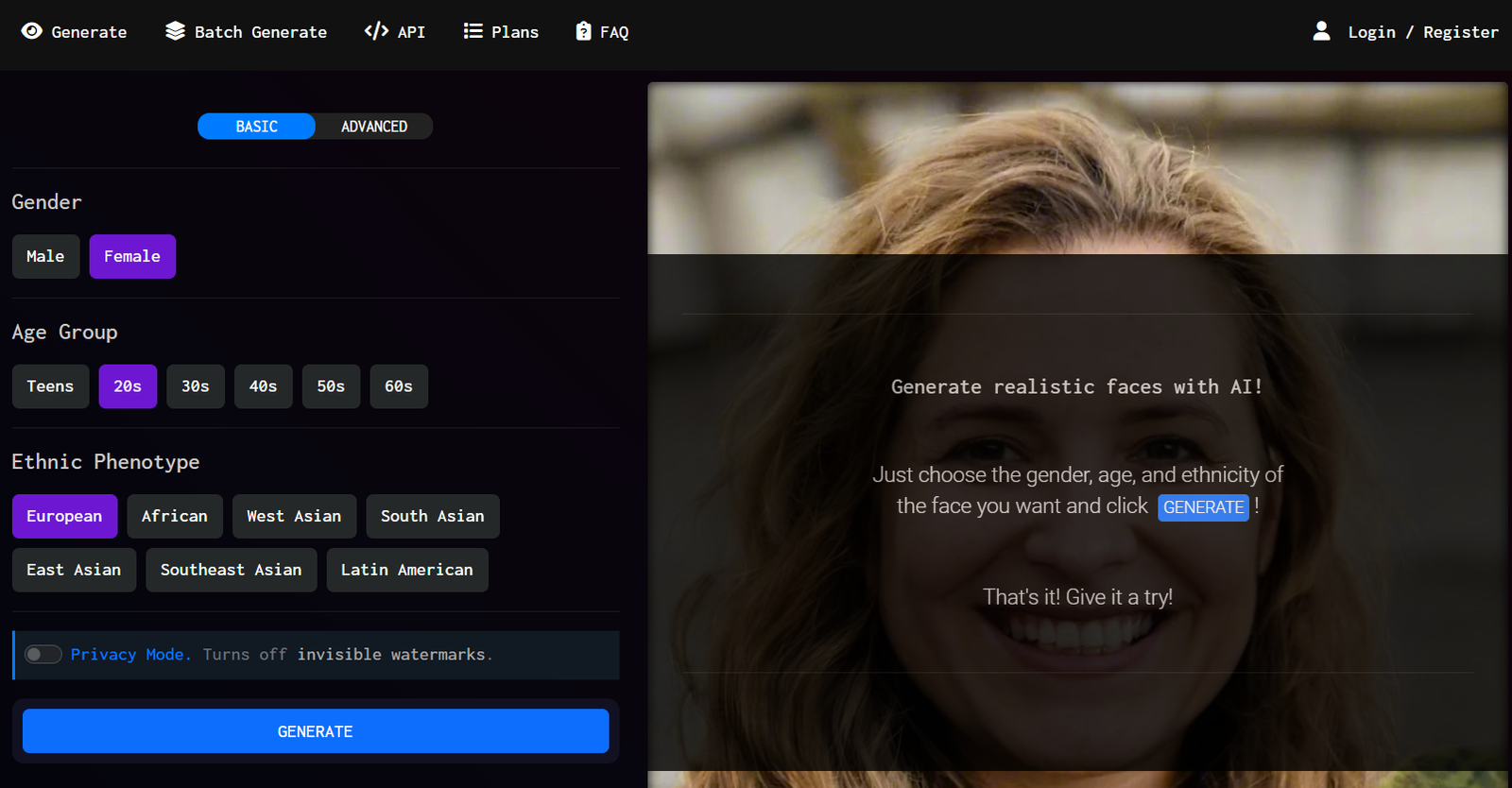This screenshot has height=788, width=1512.
Task: Select Southeast Asian ethnic phenotype
Action: click(x=232, y=570)
